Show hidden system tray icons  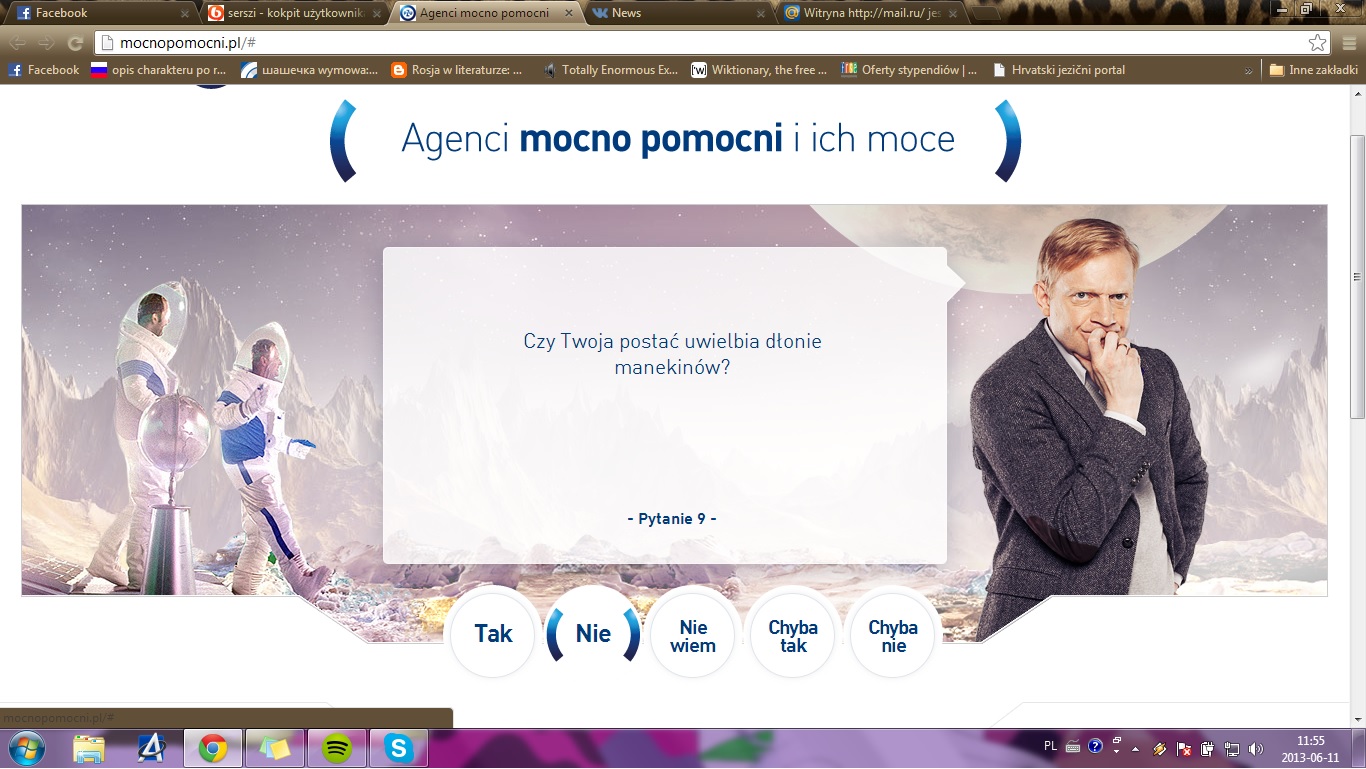click(1136, 748)
